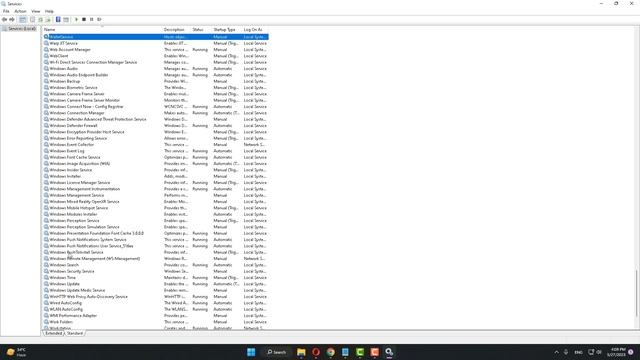This screenshot has height=360, width=640.
Task: Click the taskbar Search box
Action: (276, 352)
